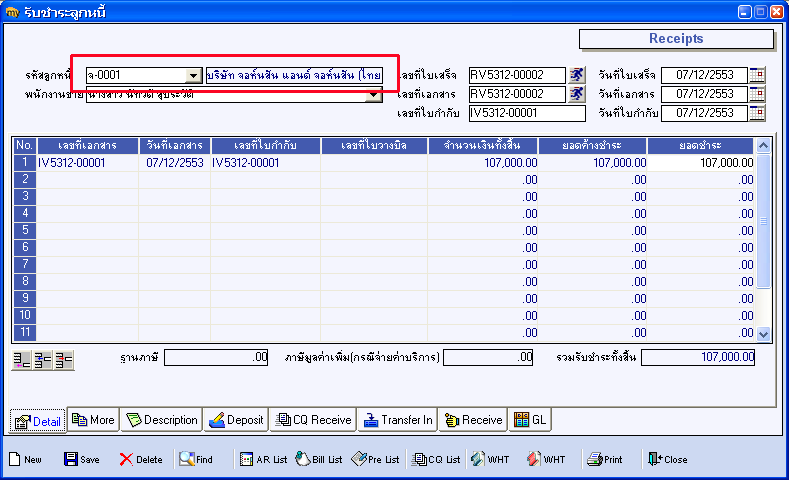789x480 pixels.
Task: Expand the salesperson dropdown list
Action: point(374,95)
